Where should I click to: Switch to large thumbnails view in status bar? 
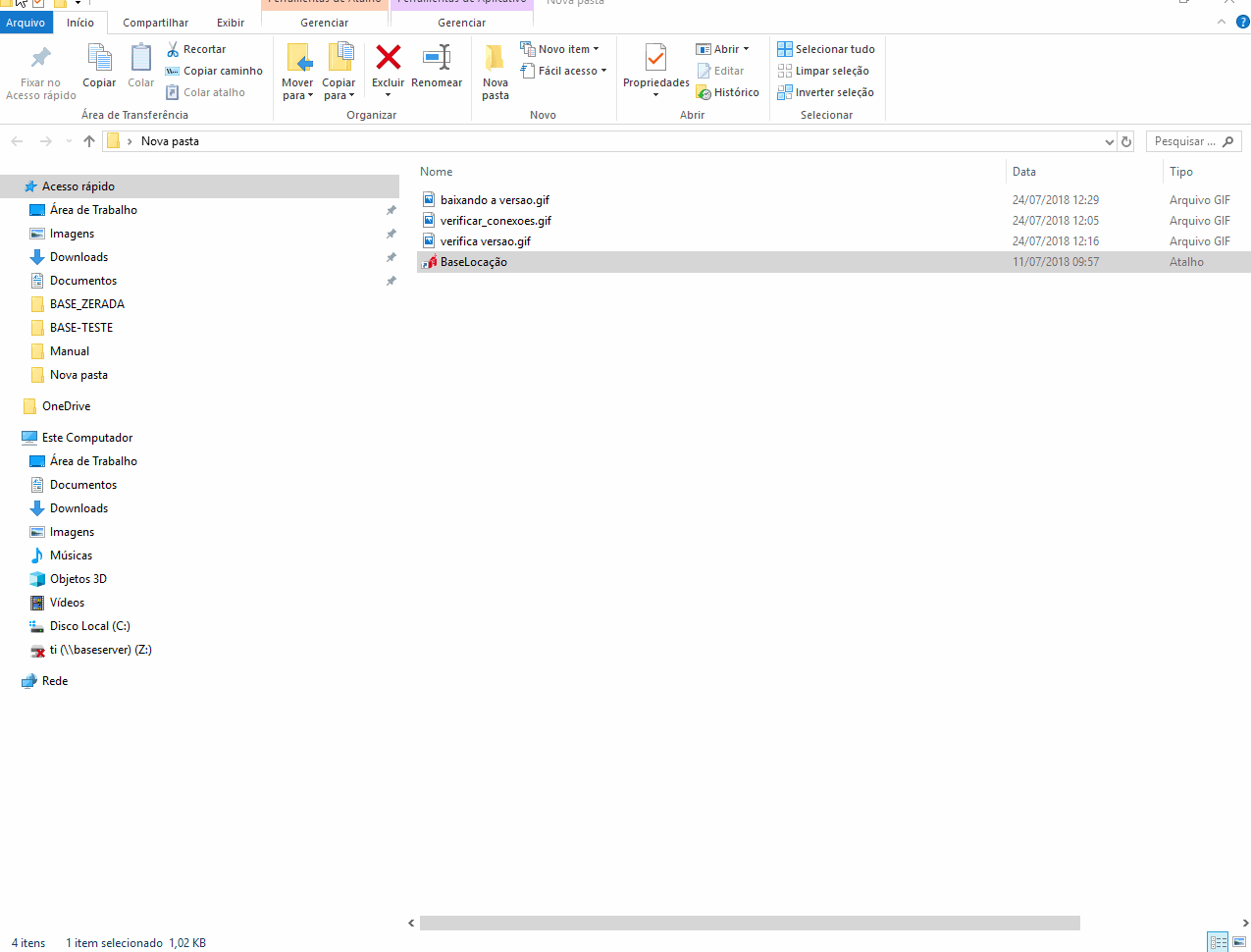(1239, 942)
